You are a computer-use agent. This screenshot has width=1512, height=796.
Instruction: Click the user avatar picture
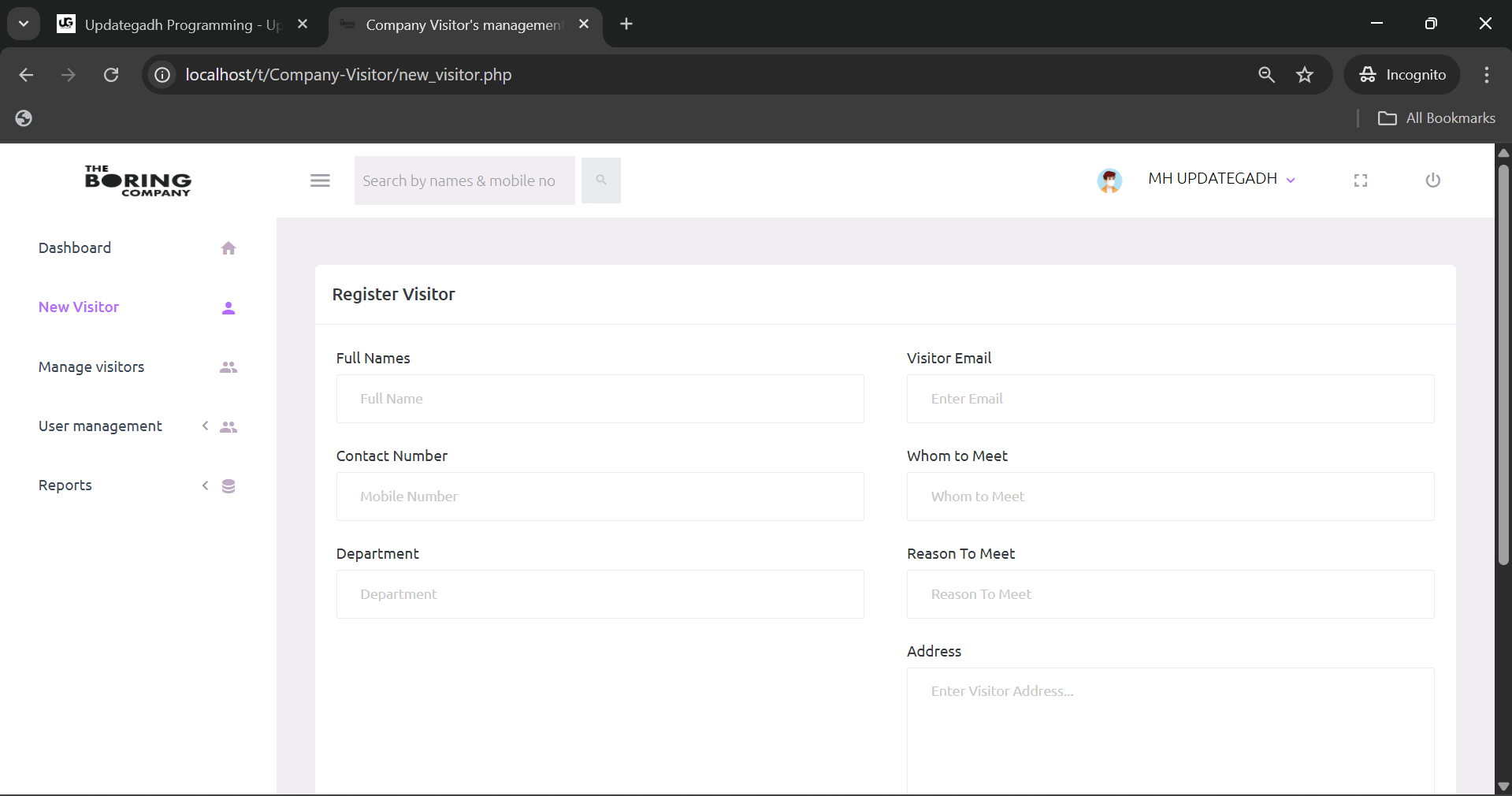point(1109,180)
